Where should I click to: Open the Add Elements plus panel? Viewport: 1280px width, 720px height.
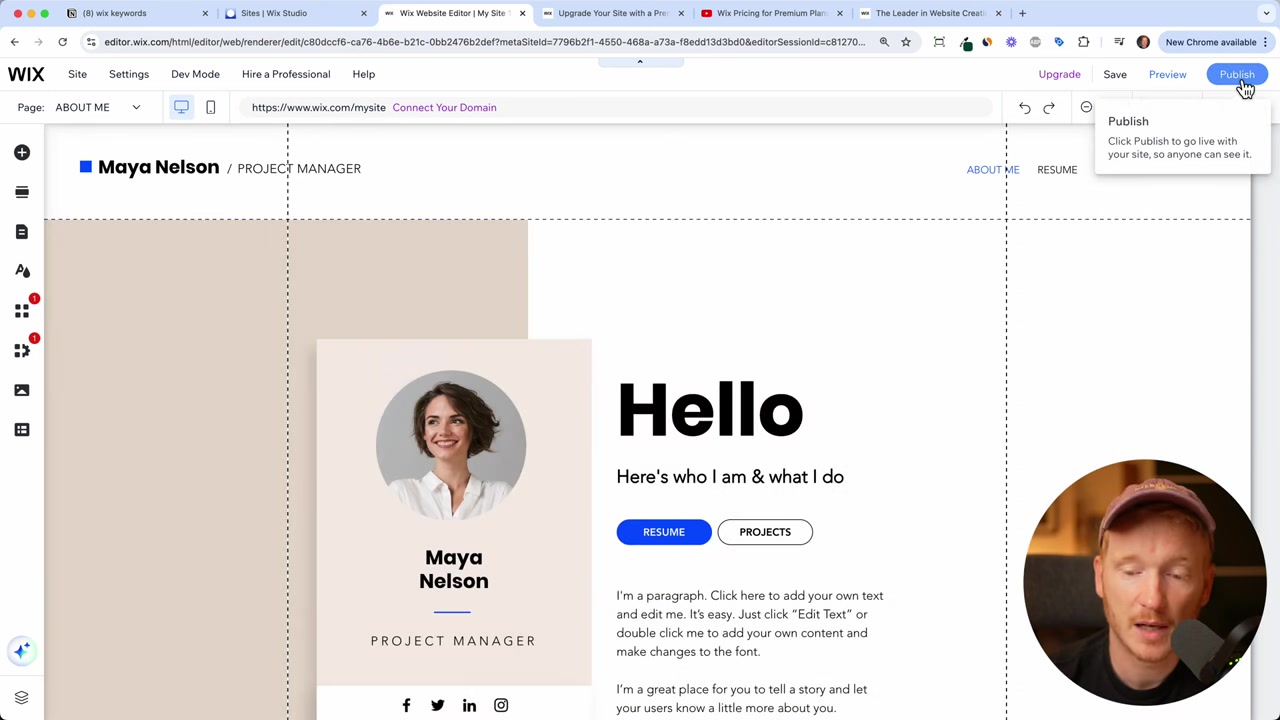pos(22,152)
